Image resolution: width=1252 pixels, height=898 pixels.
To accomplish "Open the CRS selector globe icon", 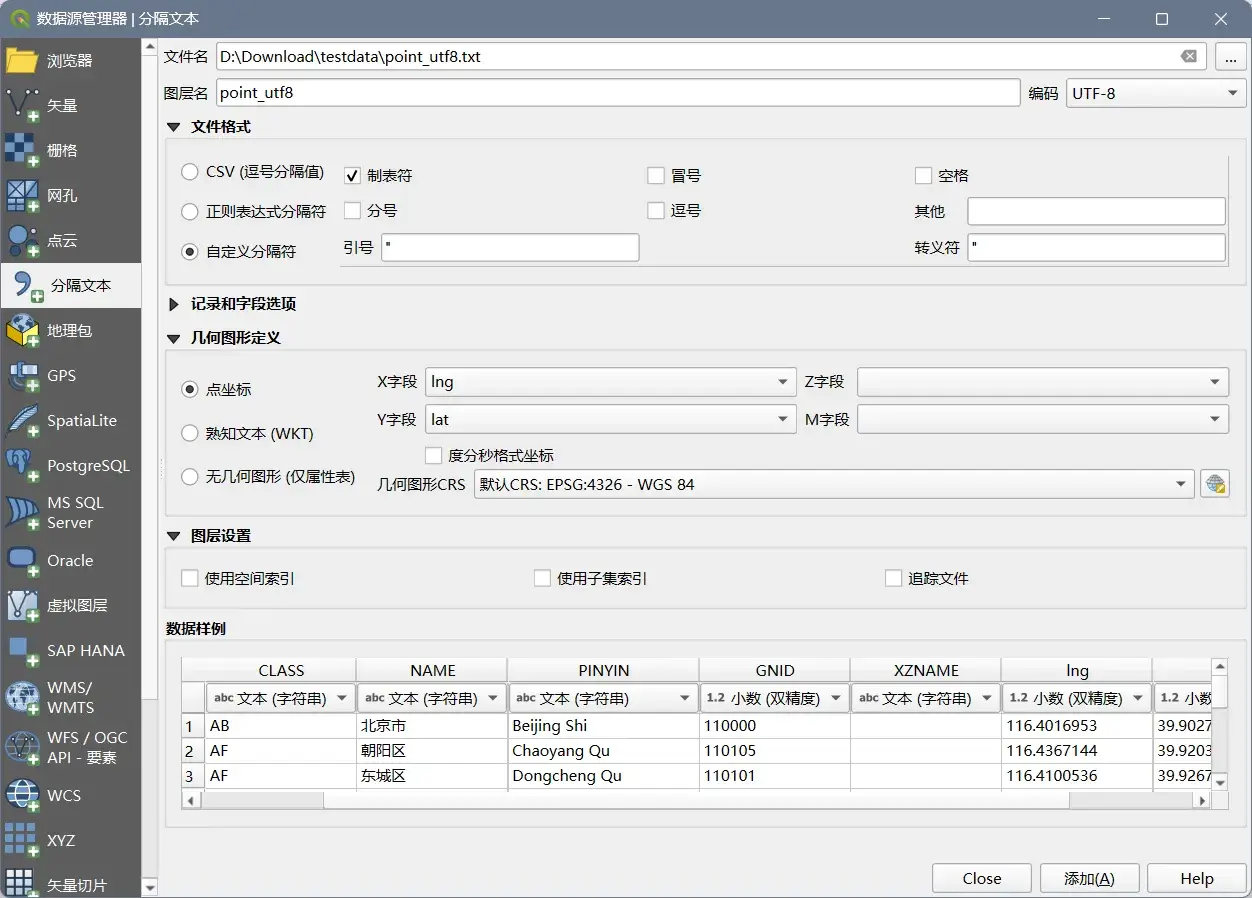I will 1215,484.
